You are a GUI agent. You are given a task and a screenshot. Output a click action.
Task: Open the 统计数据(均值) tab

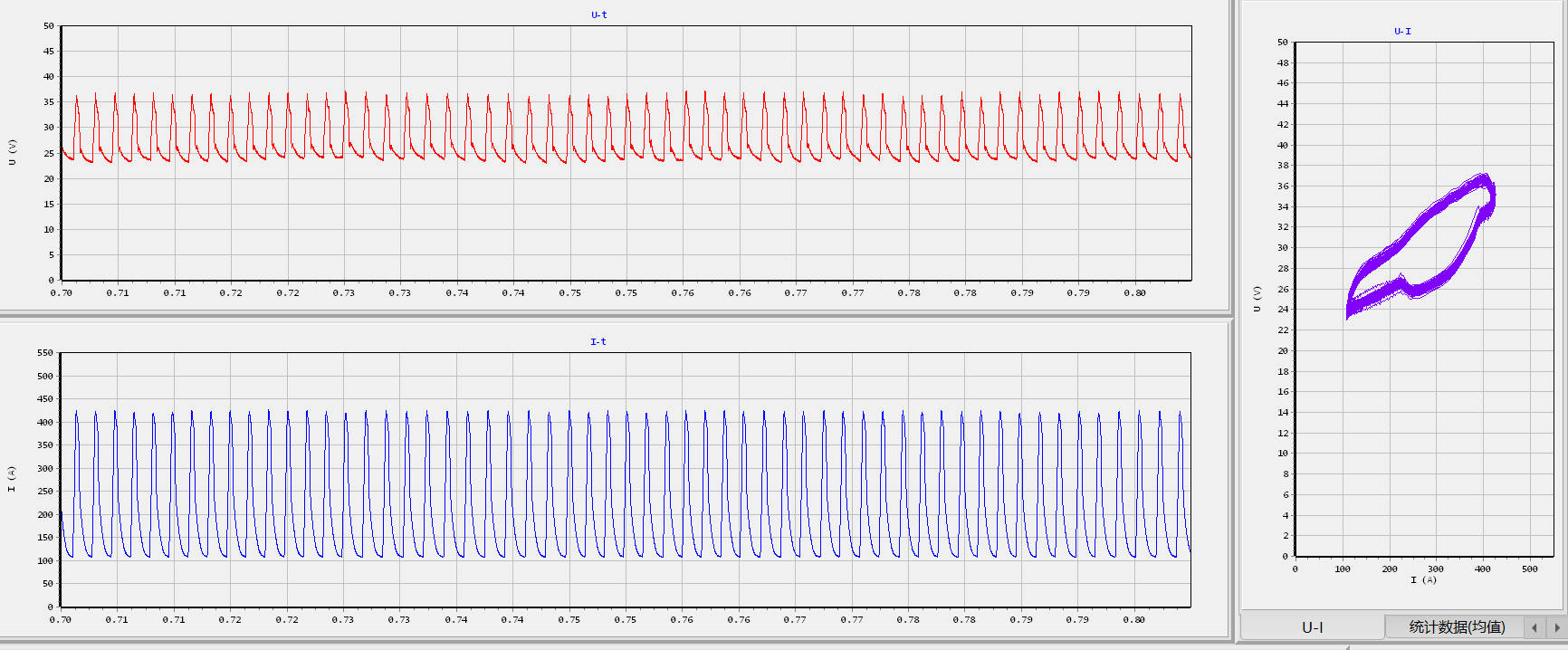(1456, 626)
